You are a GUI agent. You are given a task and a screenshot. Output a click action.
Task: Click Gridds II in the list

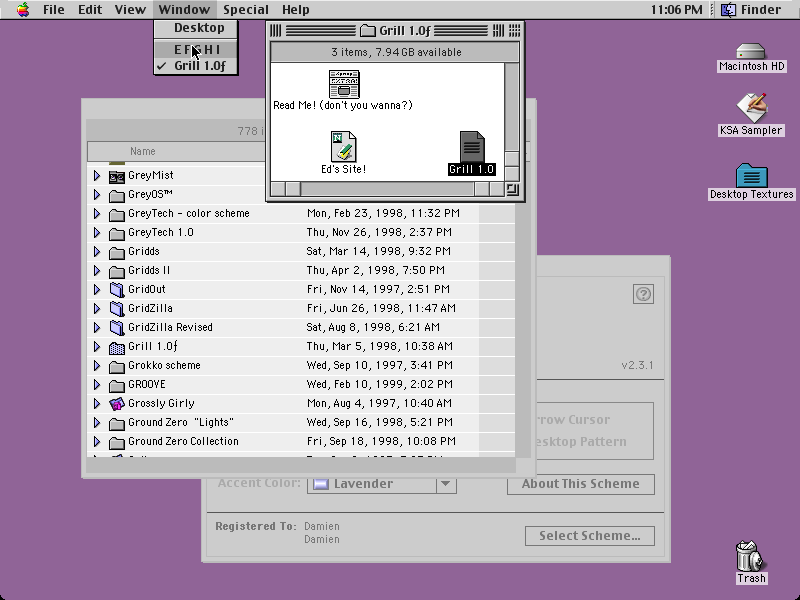tap(149, 270)
